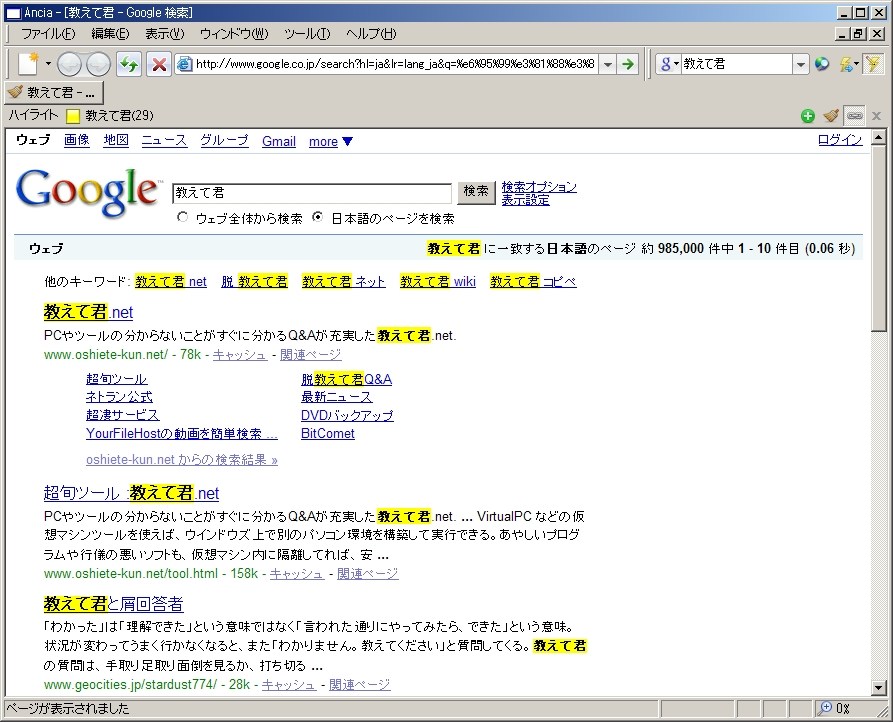Toggle the highlighted lightning button in toolbar

pyautogui.click(x=873, y=64)
